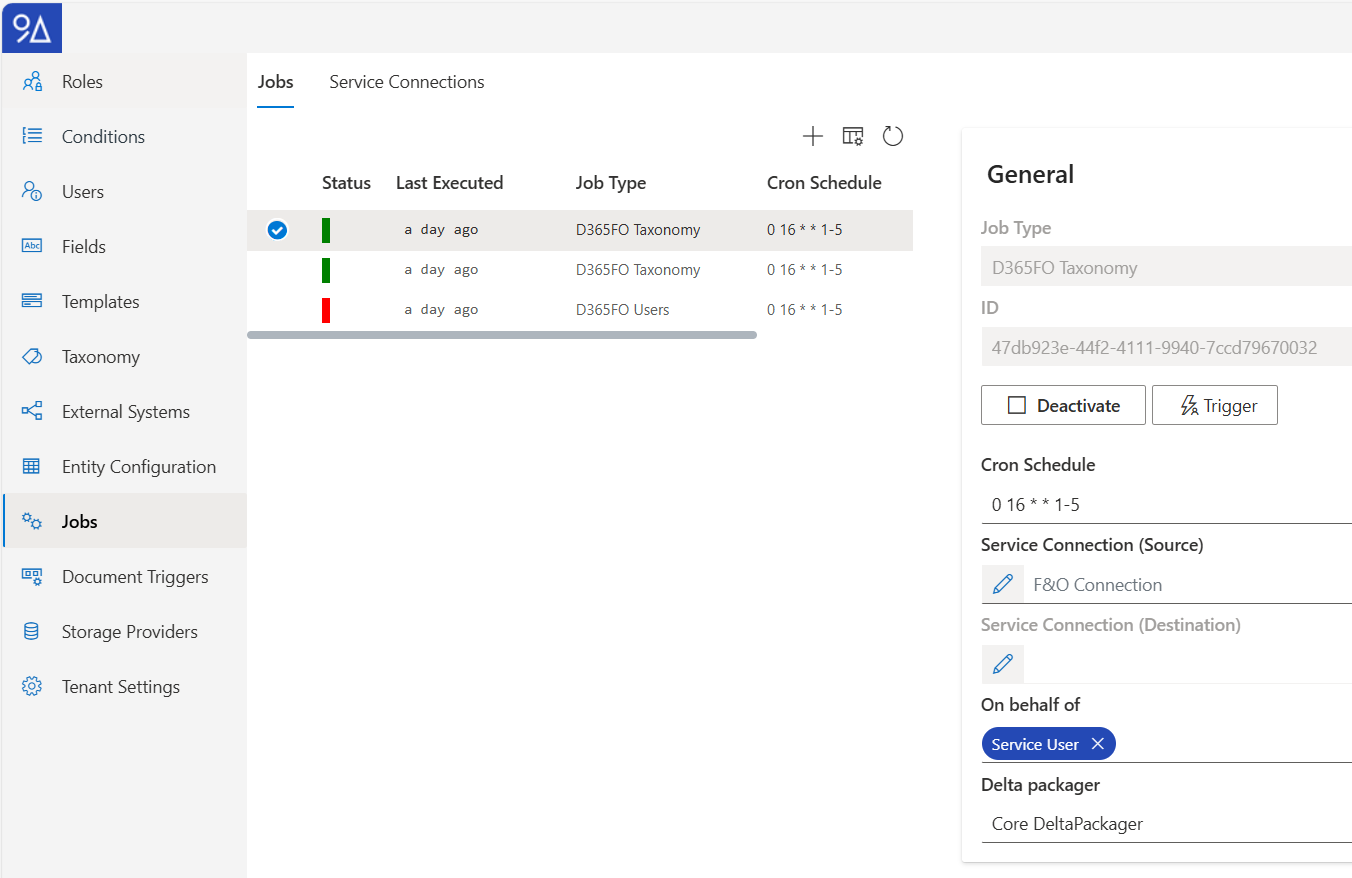
Task: Click the horizontal scrollbar under jobs table
Action: click(501, 335)
